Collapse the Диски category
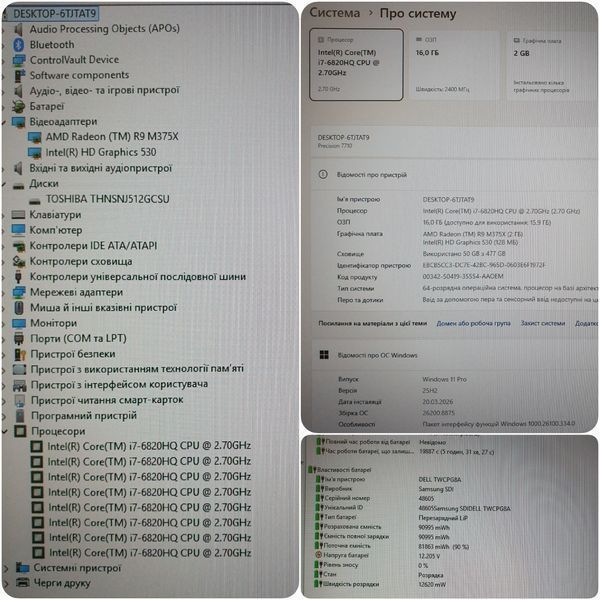 click(x=3, y=185)
